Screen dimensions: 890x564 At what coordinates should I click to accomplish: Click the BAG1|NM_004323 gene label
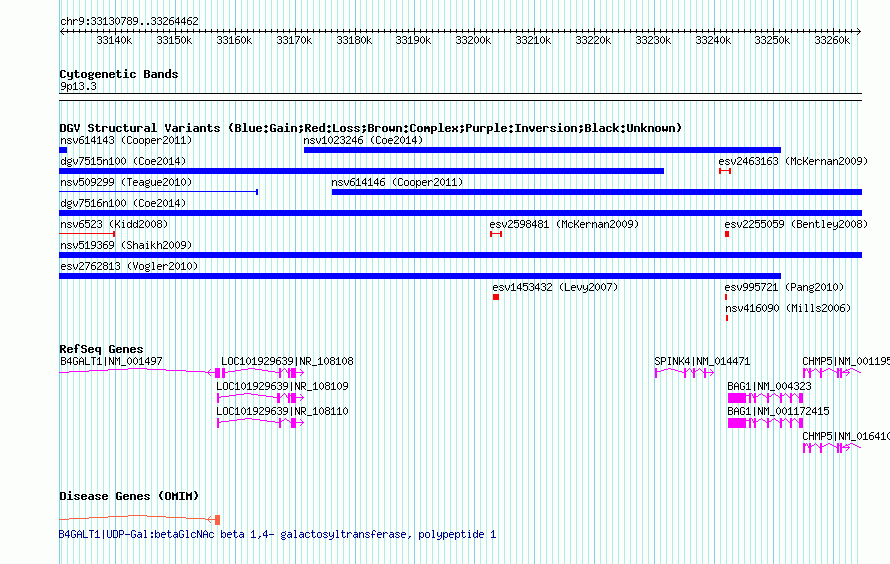coord(769,386)
